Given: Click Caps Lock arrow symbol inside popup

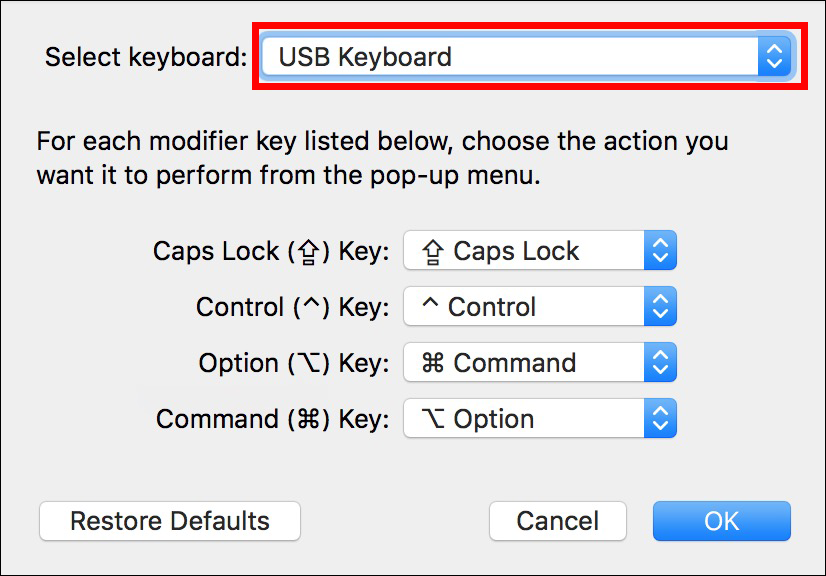Looking at the screenshot, I should point(432,251).
